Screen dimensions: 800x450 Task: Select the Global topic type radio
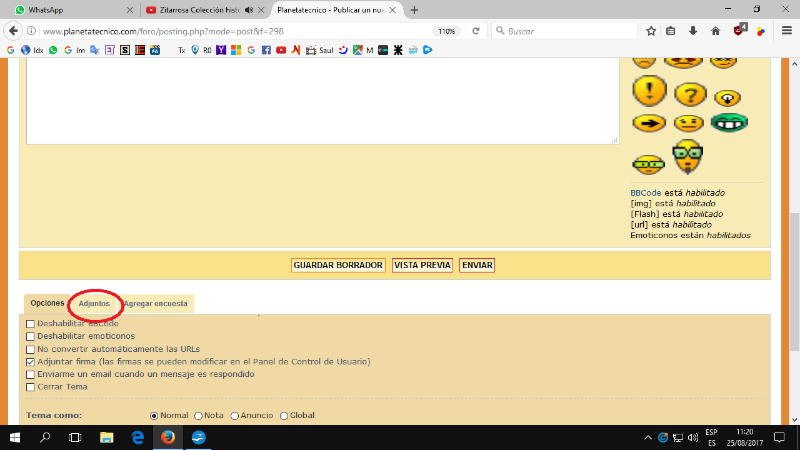(x=284, y=415)
